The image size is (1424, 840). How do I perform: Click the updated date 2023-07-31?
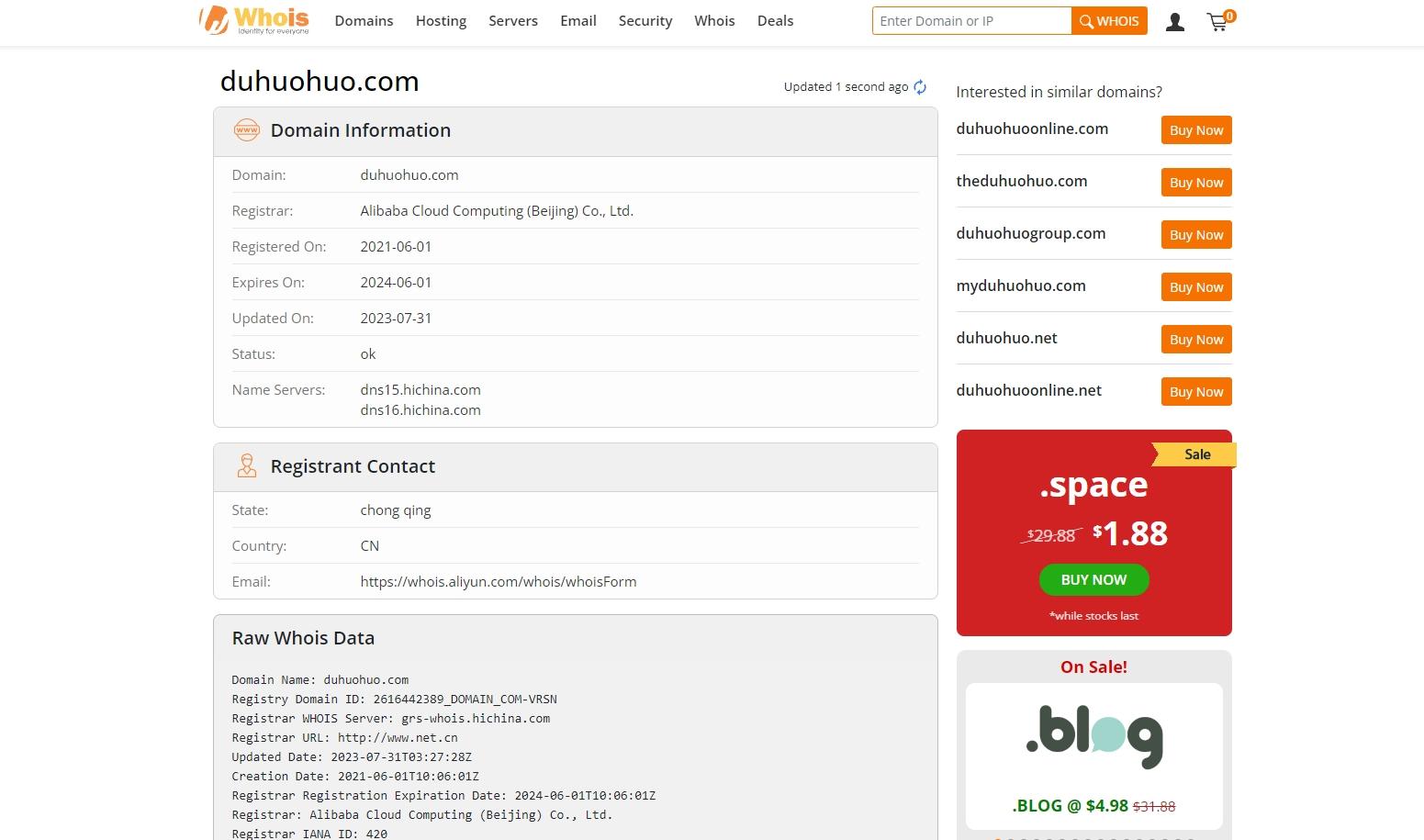396,319
